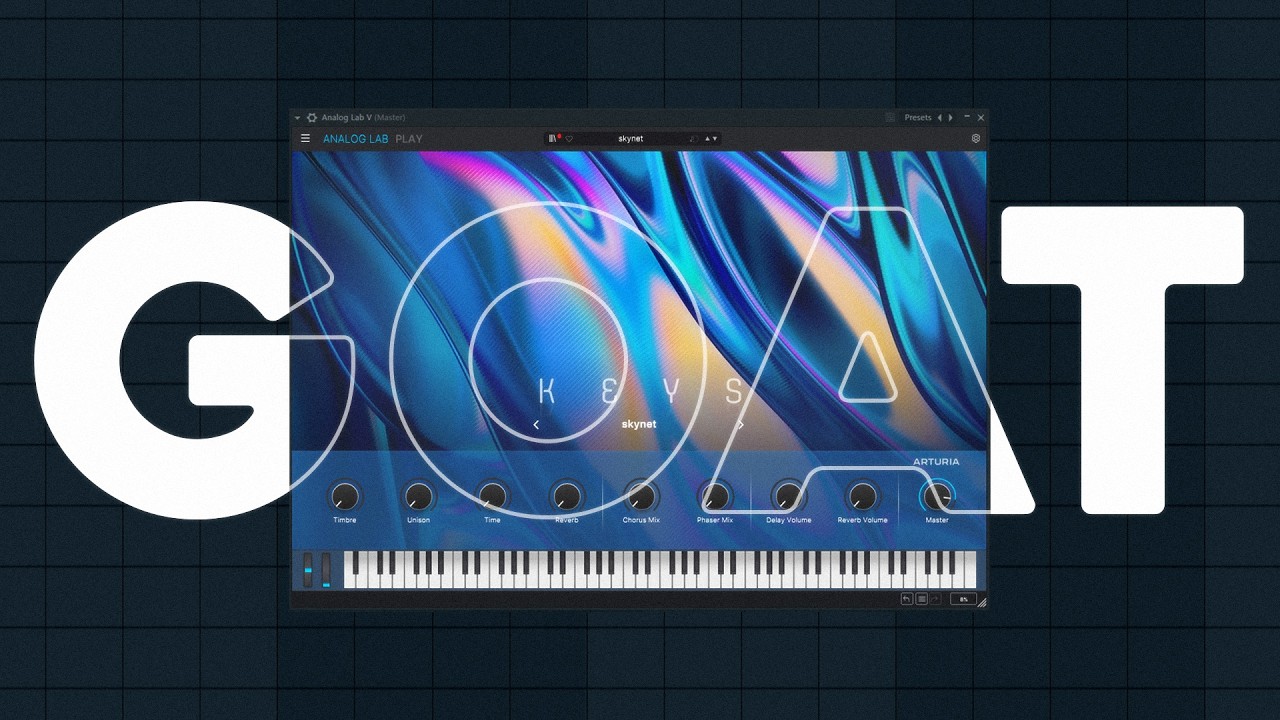Open FL plugin wrapper gear settings
Viewport: 1280px width, 720px height.
point(311,118)
